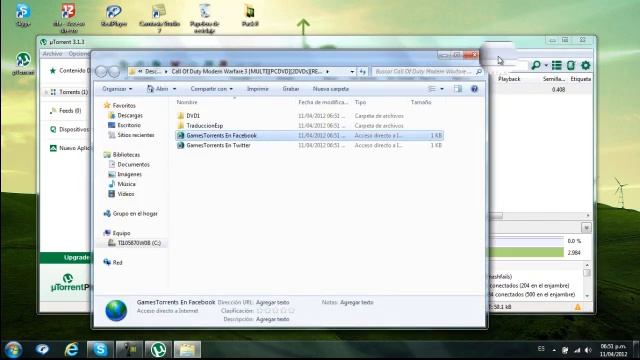
Task: Open Documentos library
Action: 129,164
